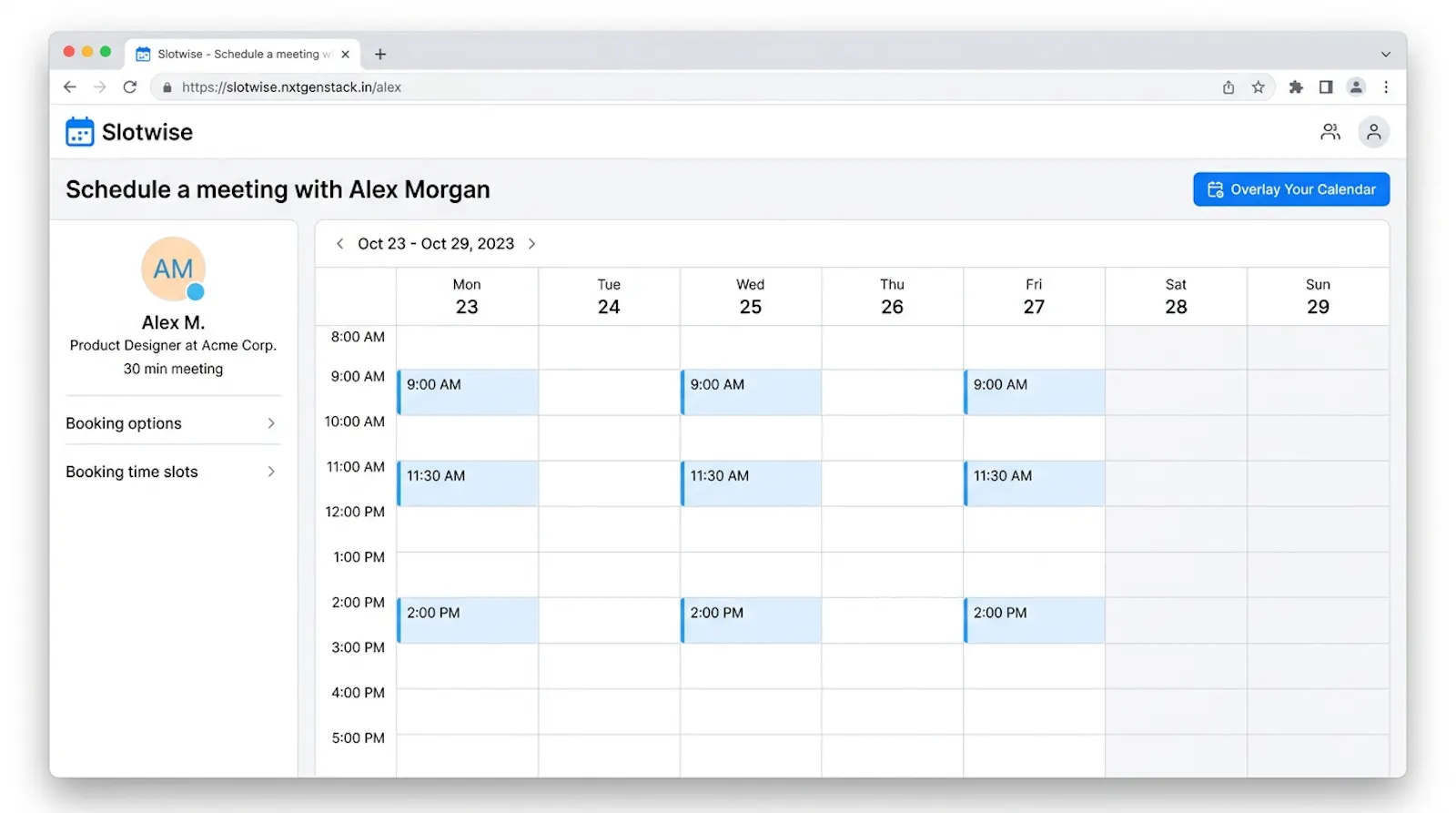Go to the next week chevron
Screen dimensions: 1456x813
pos(532,244)
